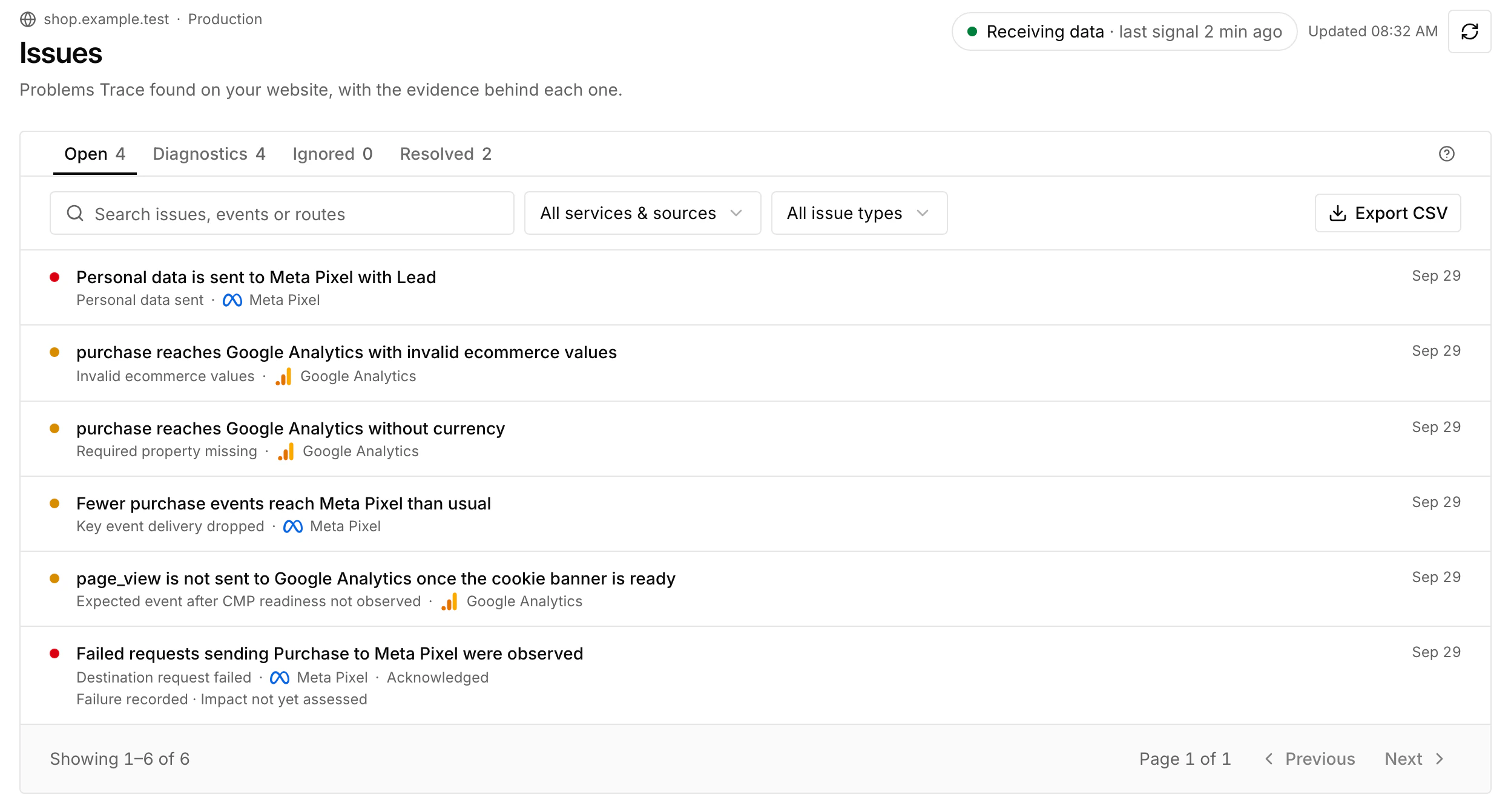Open Failed requests sending Purchase to Meta Pixel issue
Screen dimensions: 1511x812
[755, 676]
